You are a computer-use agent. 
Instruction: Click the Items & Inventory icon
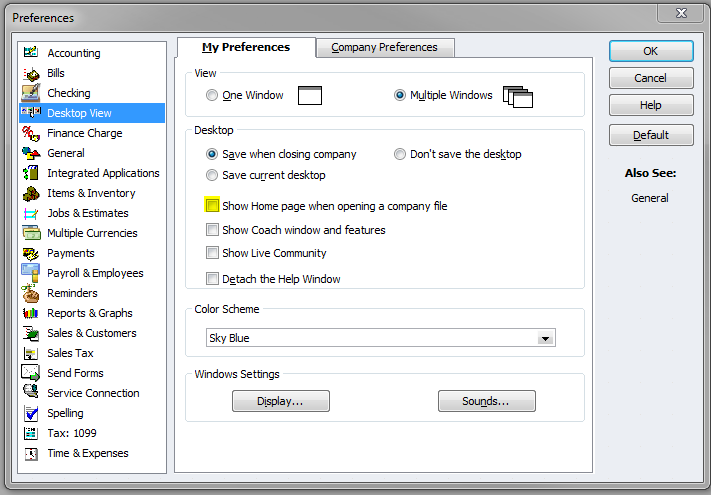coord(31,193)
